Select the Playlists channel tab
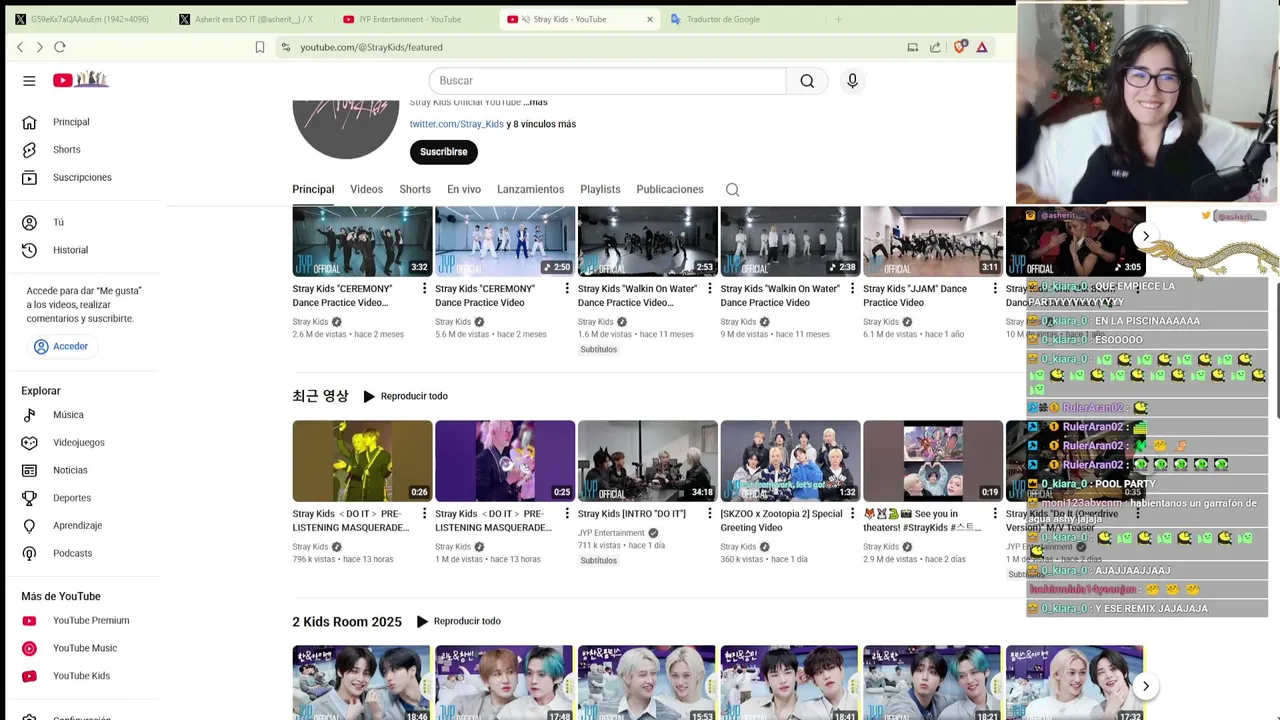Screen dimensions: 1280x720 tap(600, 189)
